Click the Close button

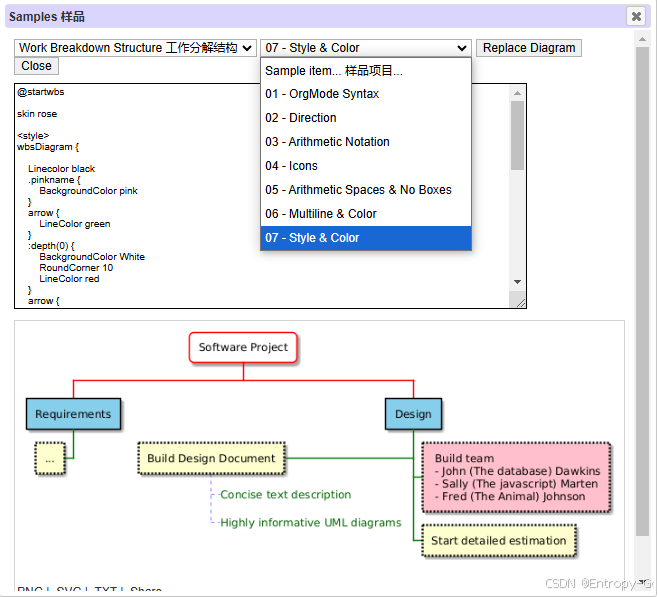(x=37, y=66)
